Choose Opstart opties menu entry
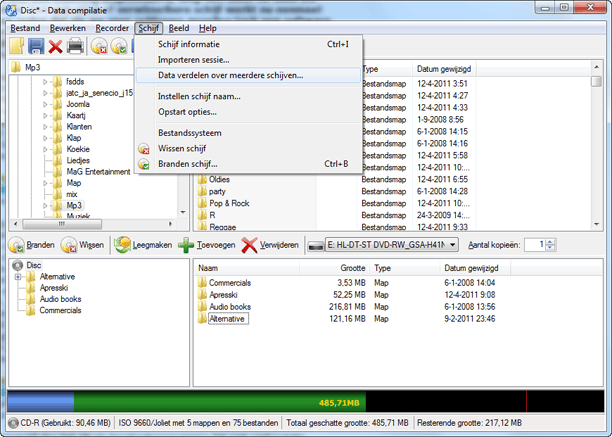This screenshot has width=612, height=437. click(248, 112)
